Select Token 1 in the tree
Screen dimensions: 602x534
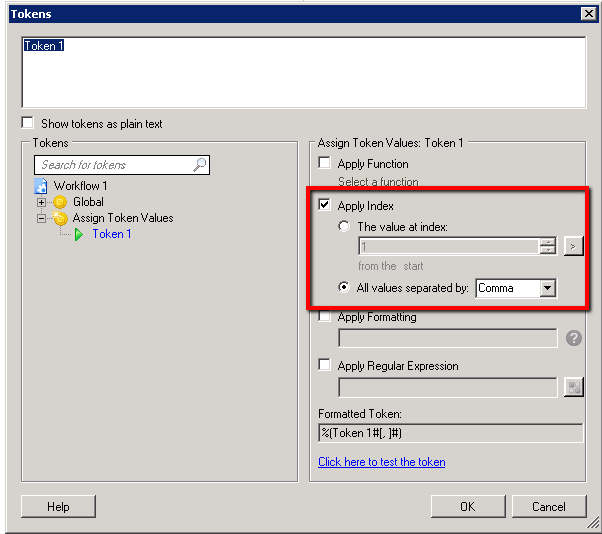point(112,234)
